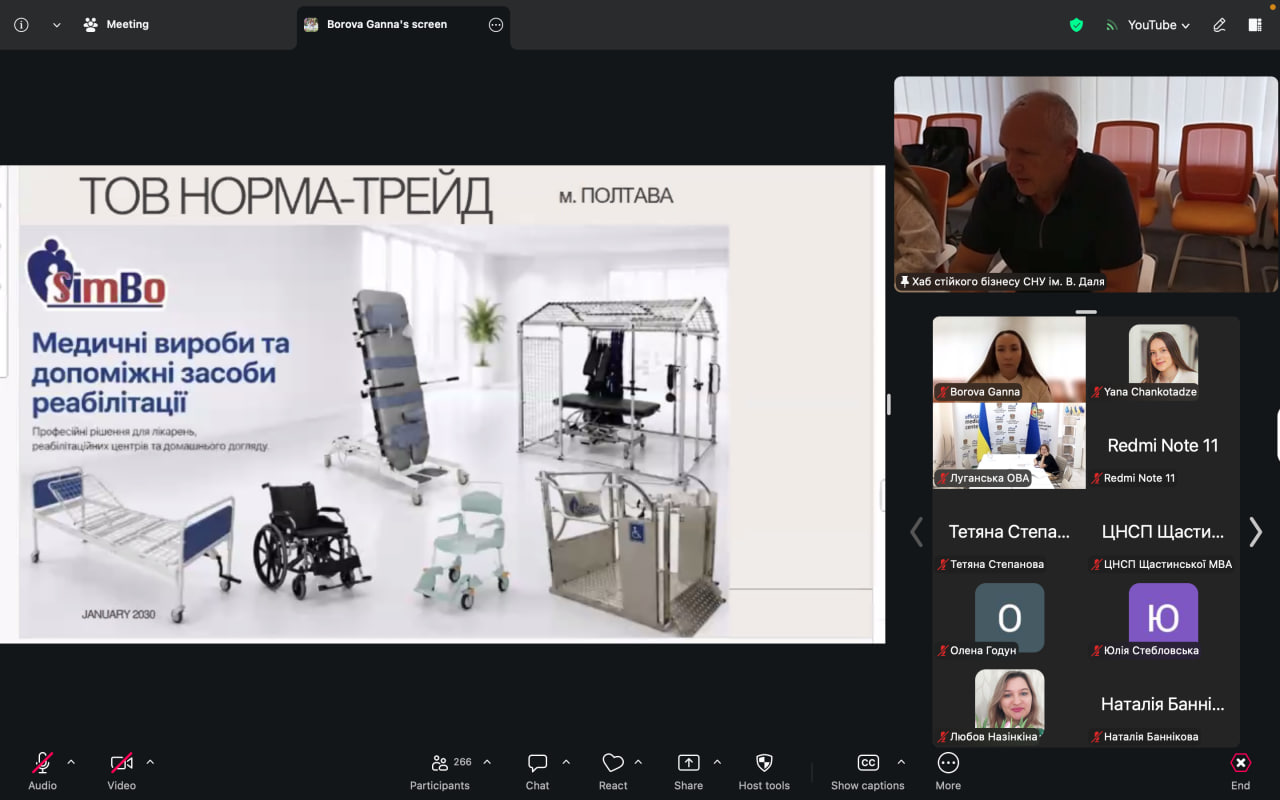Expand the video options chevron
The width and height of the screenshot is (1280, 800).
pyautogui.click(x=150, y=762)
